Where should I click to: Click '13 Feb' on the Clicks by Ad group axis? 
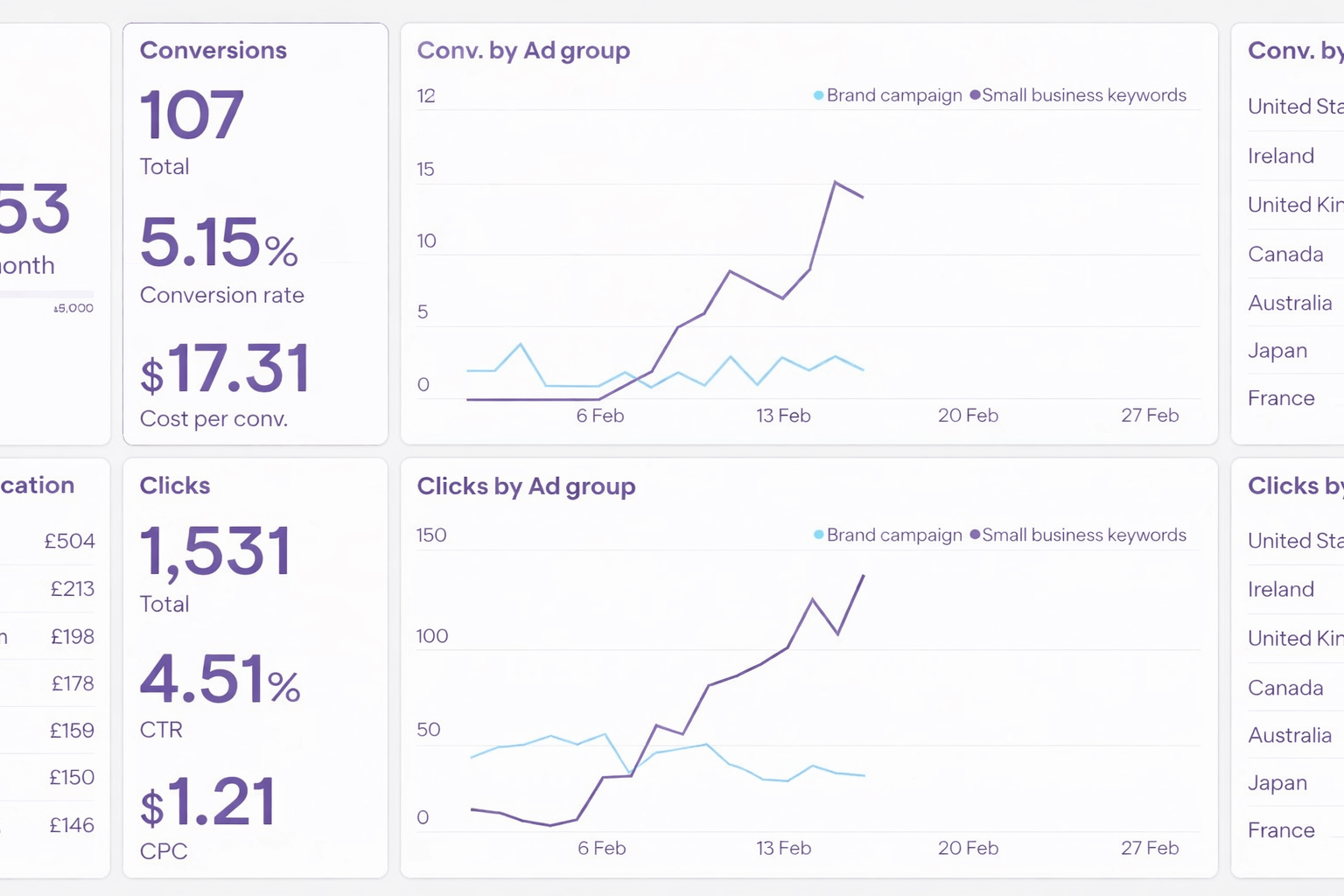[783, 848]
